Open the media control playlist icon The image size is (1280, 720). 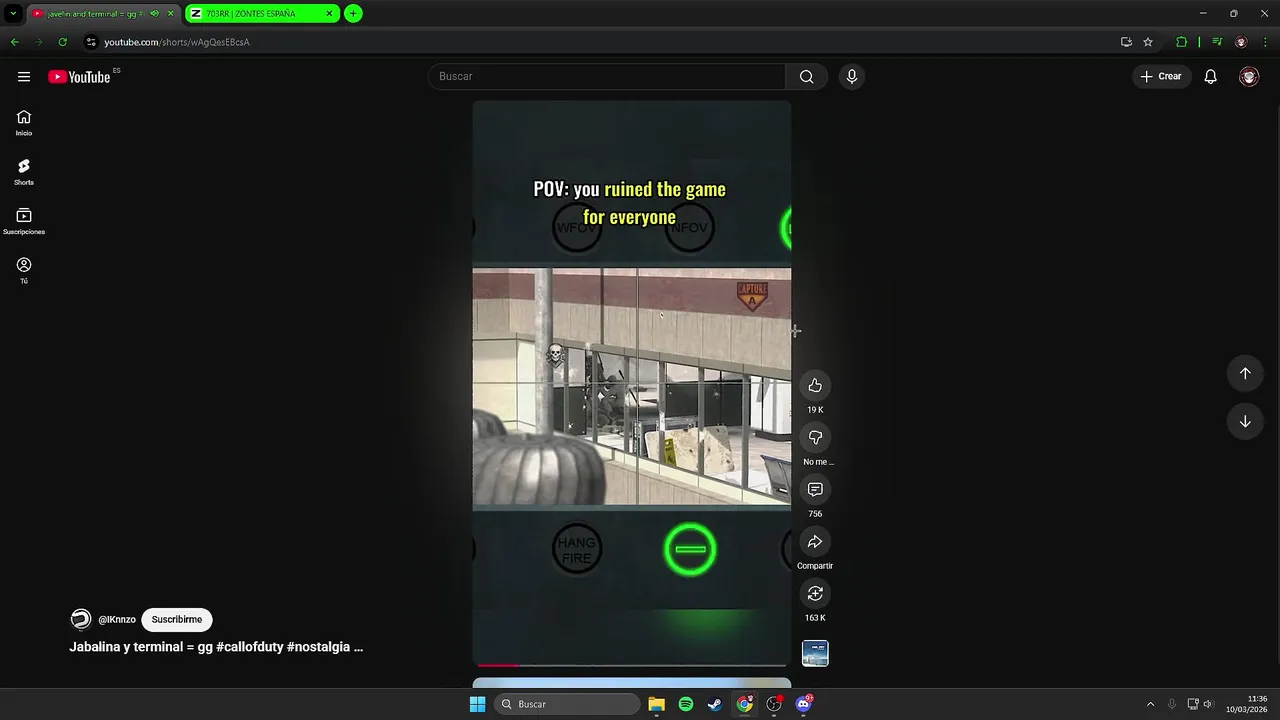pos(1217,42)
